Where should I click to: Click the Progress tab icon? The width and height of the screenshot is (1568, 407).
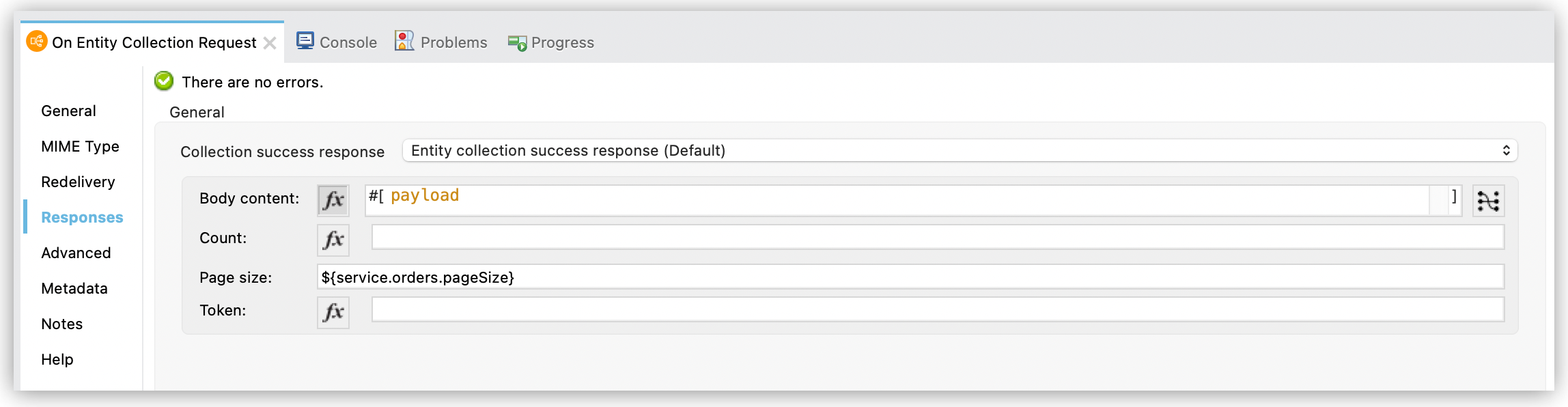516,41
